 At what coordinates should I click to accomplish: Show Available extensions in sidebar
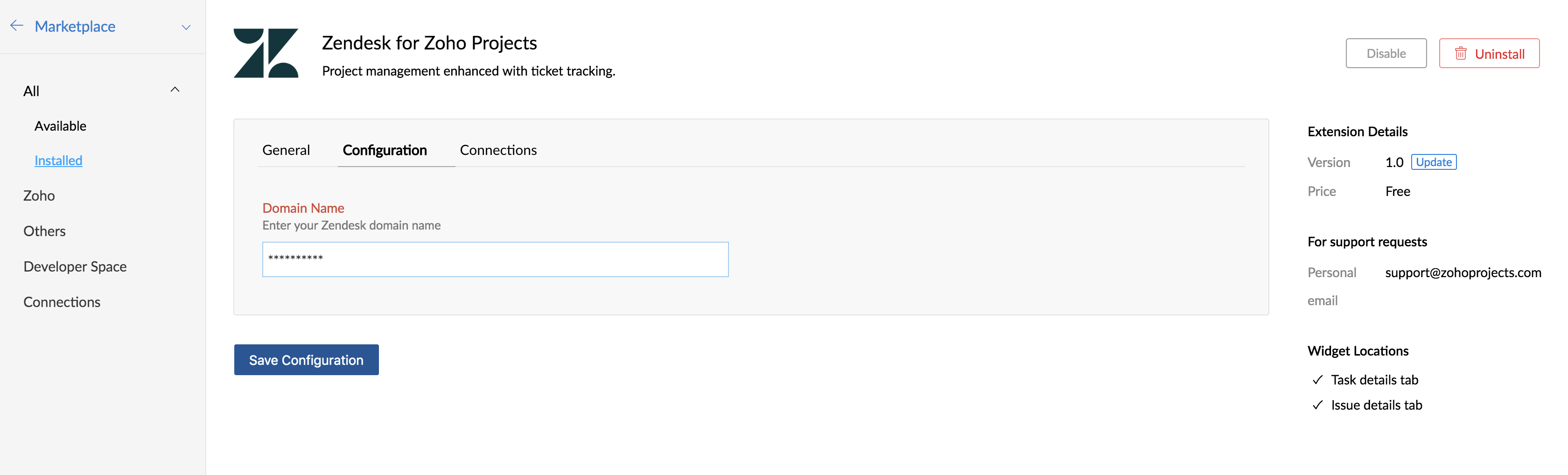(60, 126)
